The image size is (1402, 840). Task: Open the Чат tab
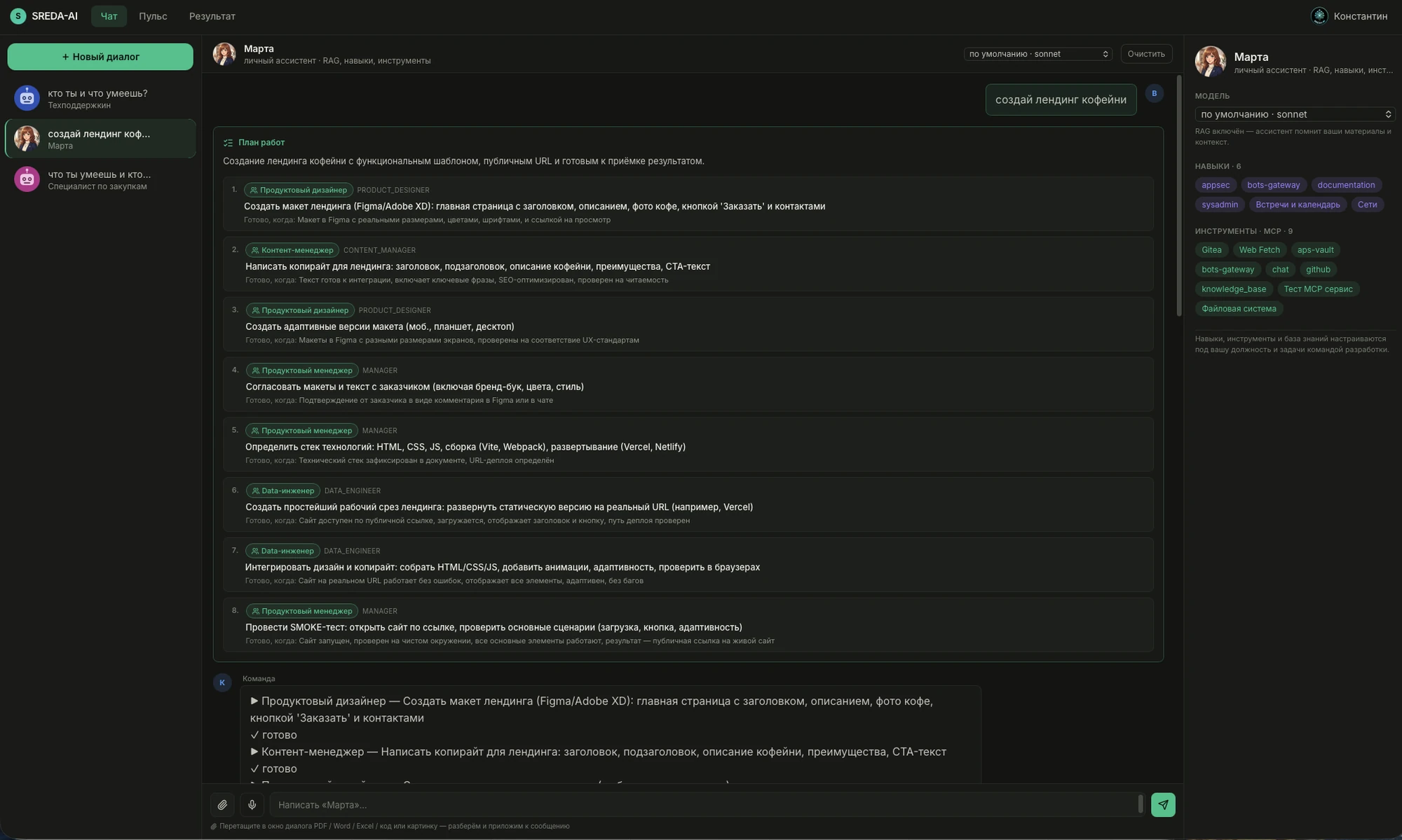coord(109,16)
